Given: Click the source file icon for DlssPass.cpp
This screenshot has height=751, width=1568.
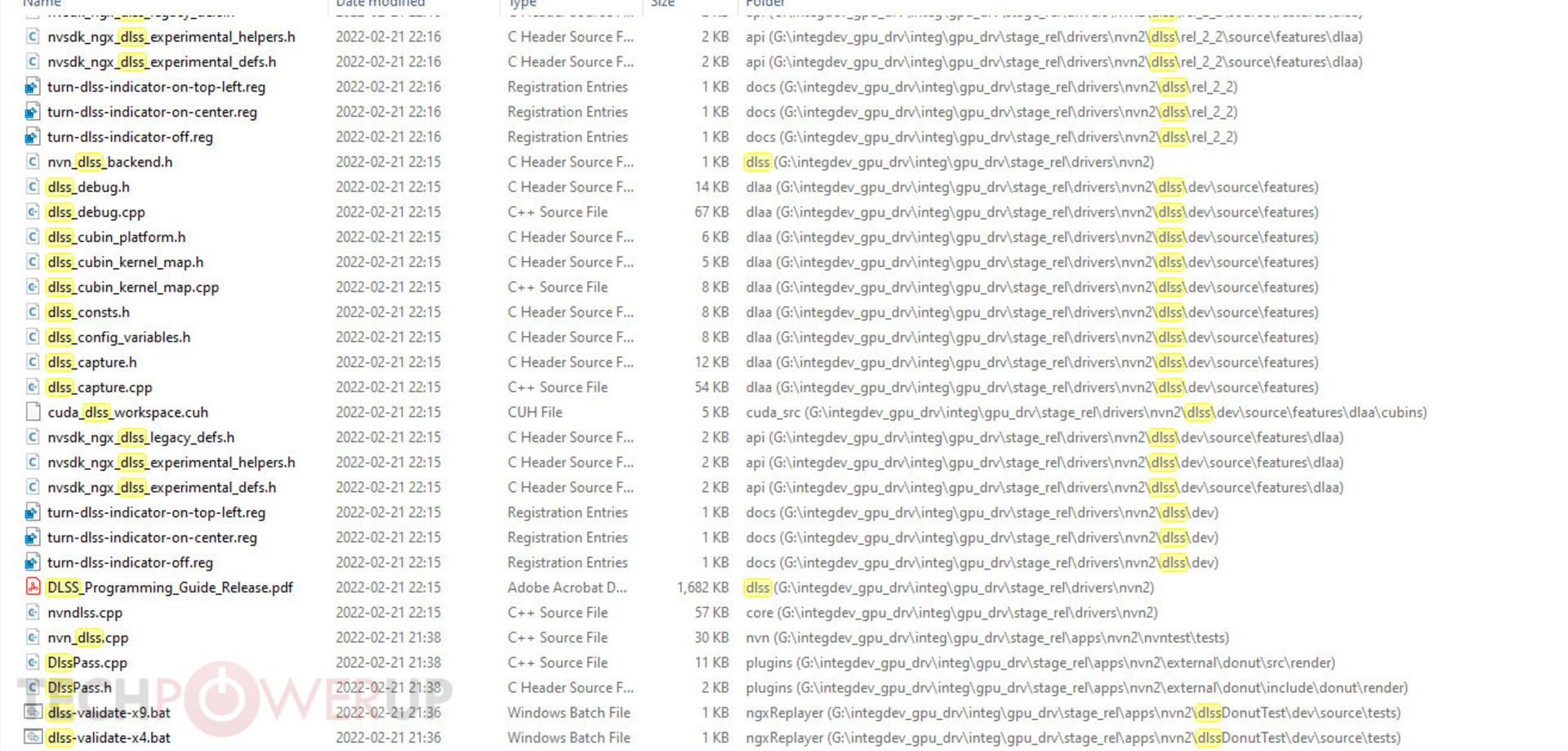Looking at the screenshot, I should [x=33, y=663].
